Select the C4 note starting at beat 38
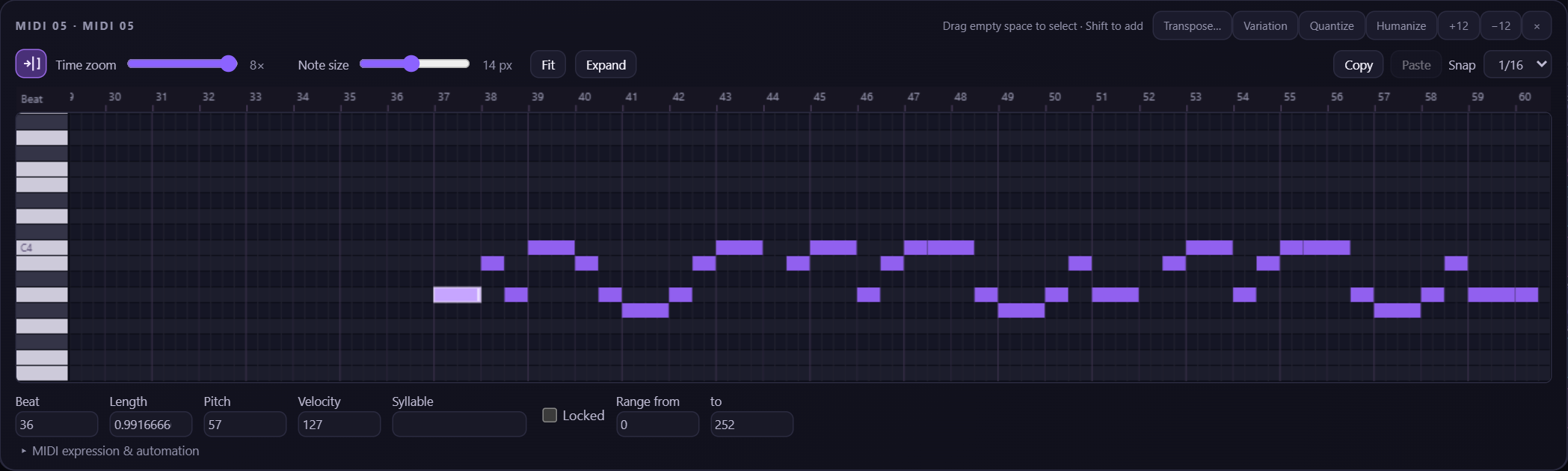Screen dimensions: 1568x471 coord(551,247)
